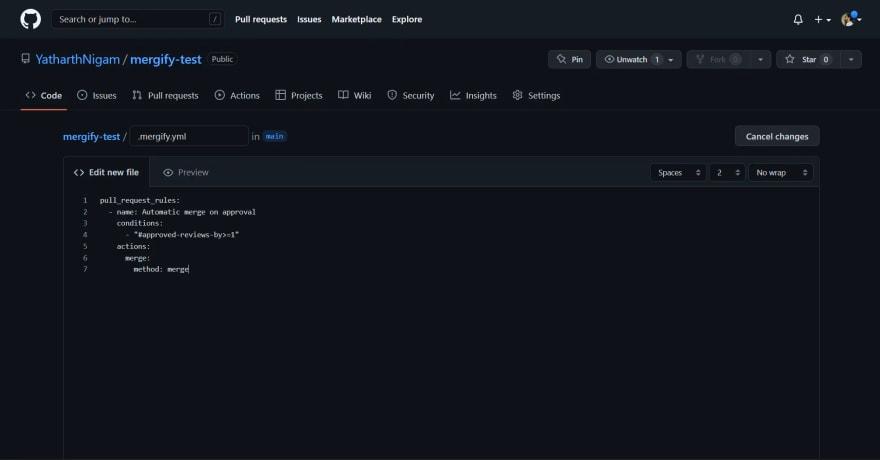Switch to the repository Issues tab

click(x=97, y=95)
